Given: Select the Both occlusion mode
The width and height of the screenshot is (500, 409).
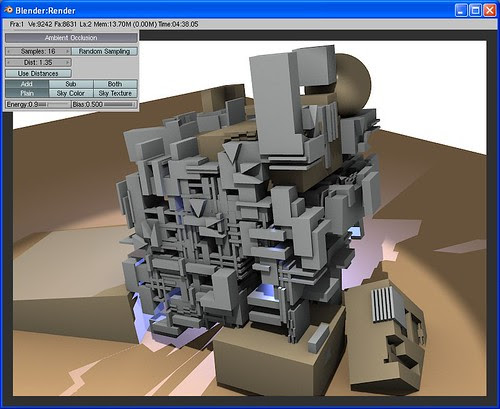Looking at the screenshot, I should coord(115,84).
